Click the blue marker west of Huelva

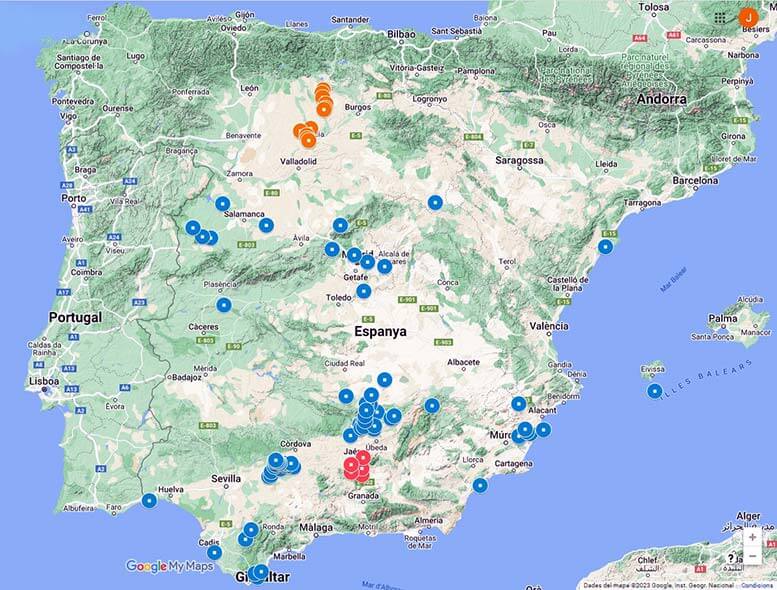click(149, 500)
